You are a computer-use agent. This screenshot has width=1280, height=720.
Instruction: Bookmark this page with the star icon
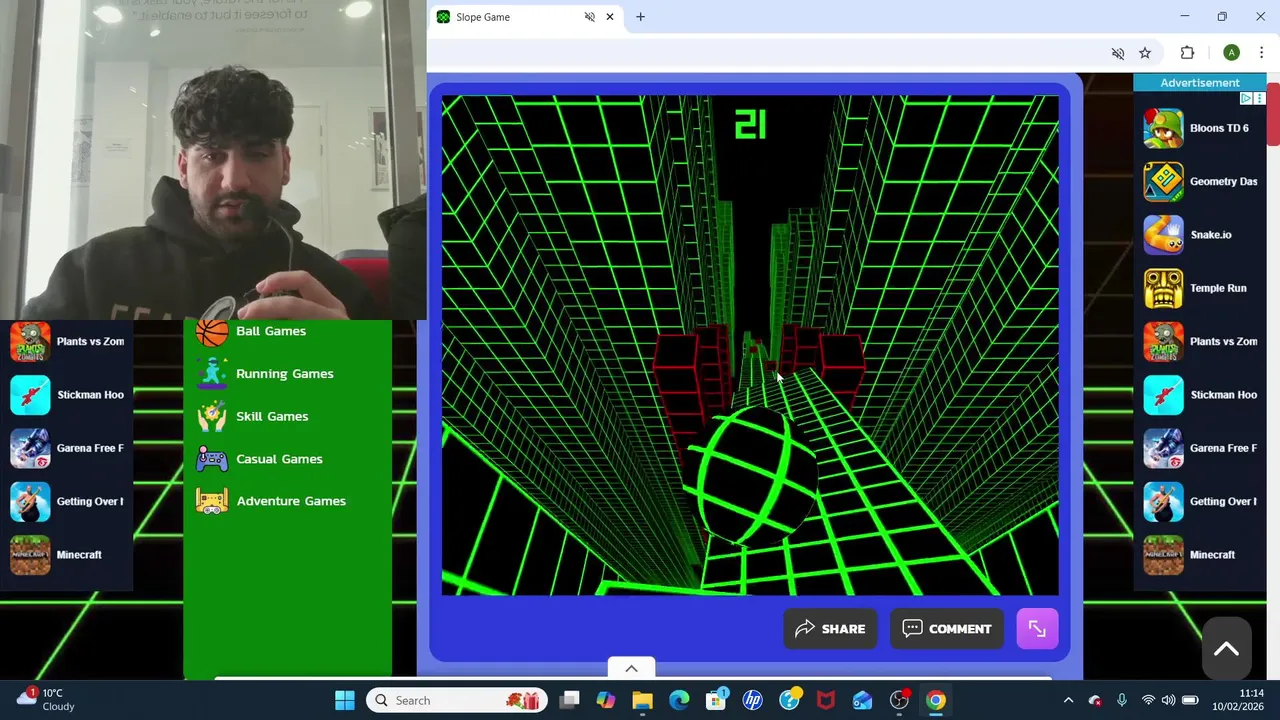coord(1145,53)
